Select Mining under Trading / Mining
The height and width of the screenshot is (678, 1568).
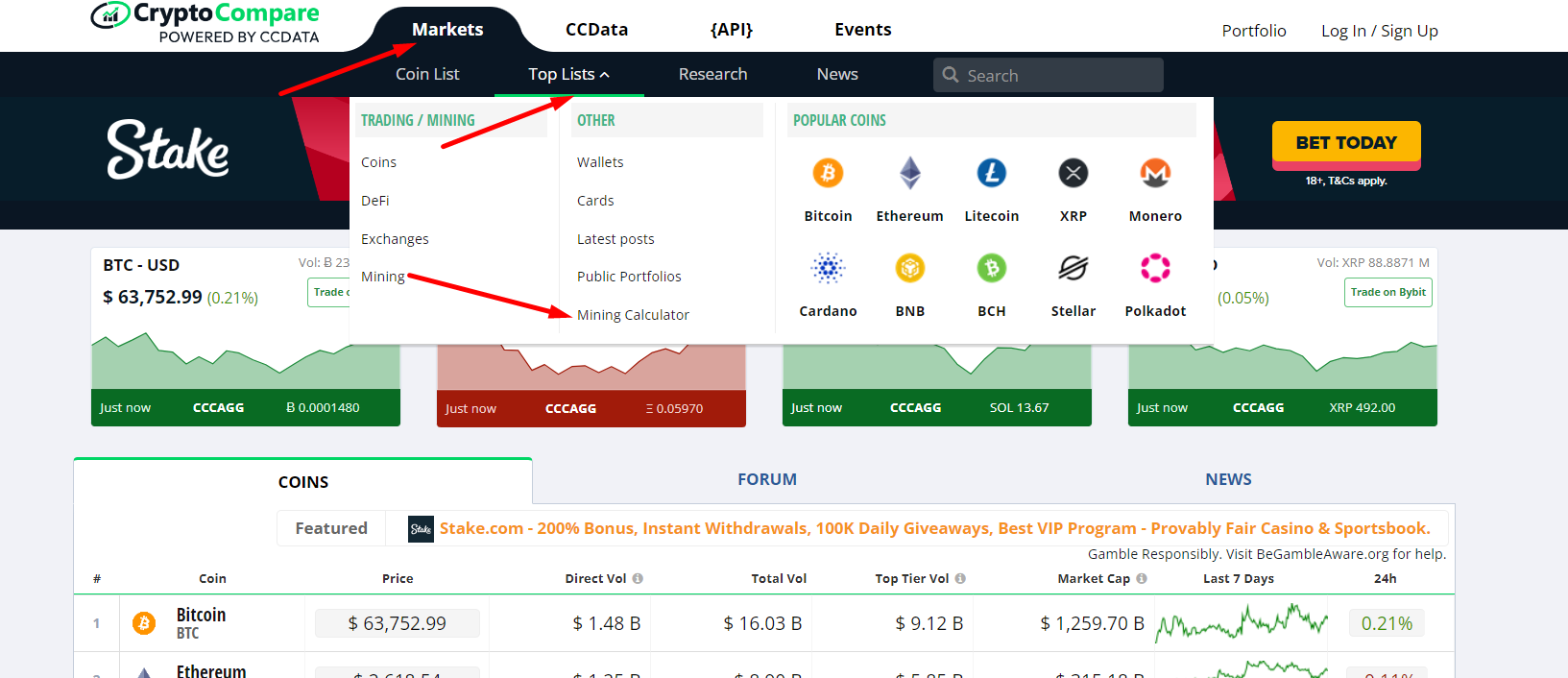pos(382,277)
